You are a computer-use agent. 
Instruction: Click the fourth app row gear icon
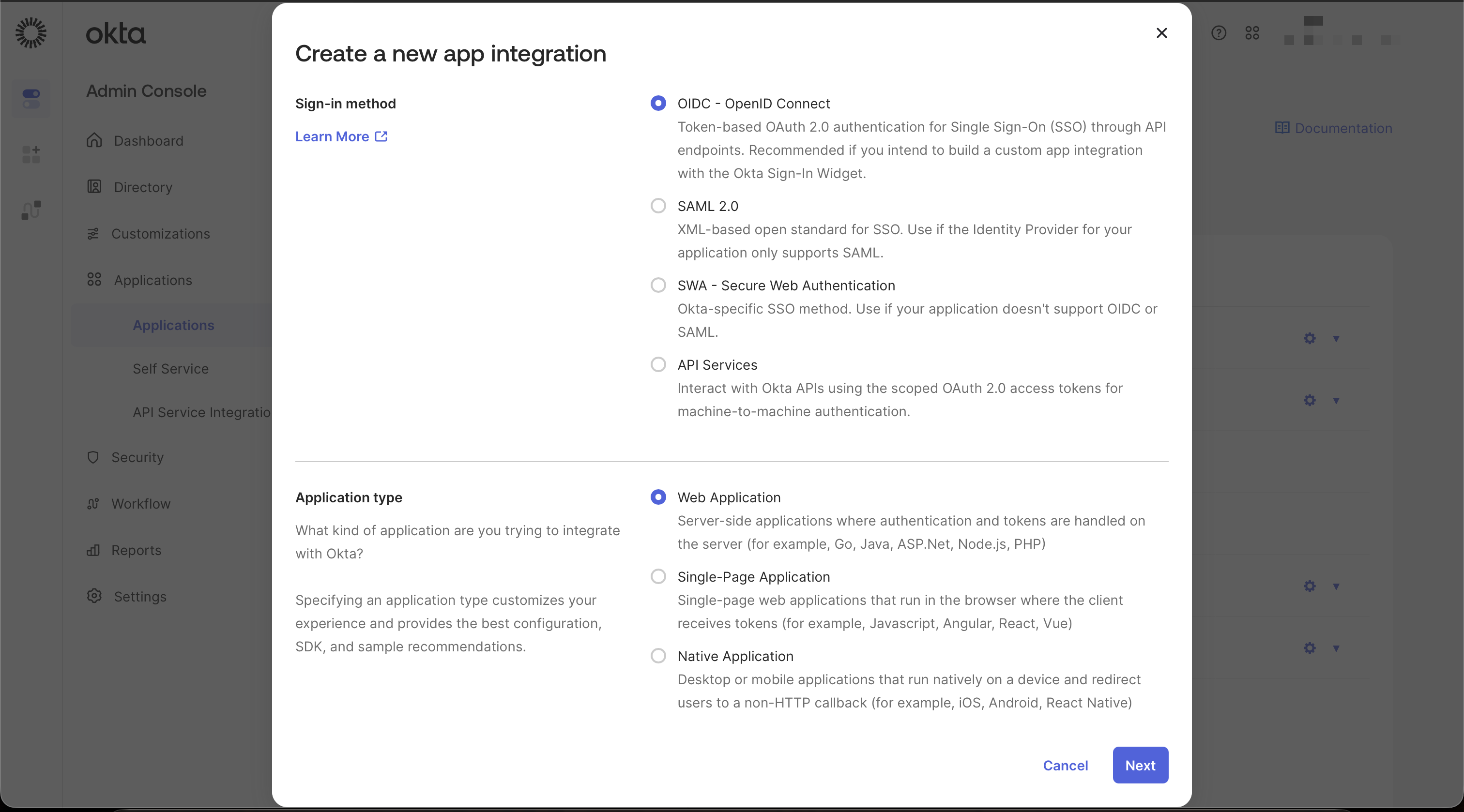(x=1310, y=648)
